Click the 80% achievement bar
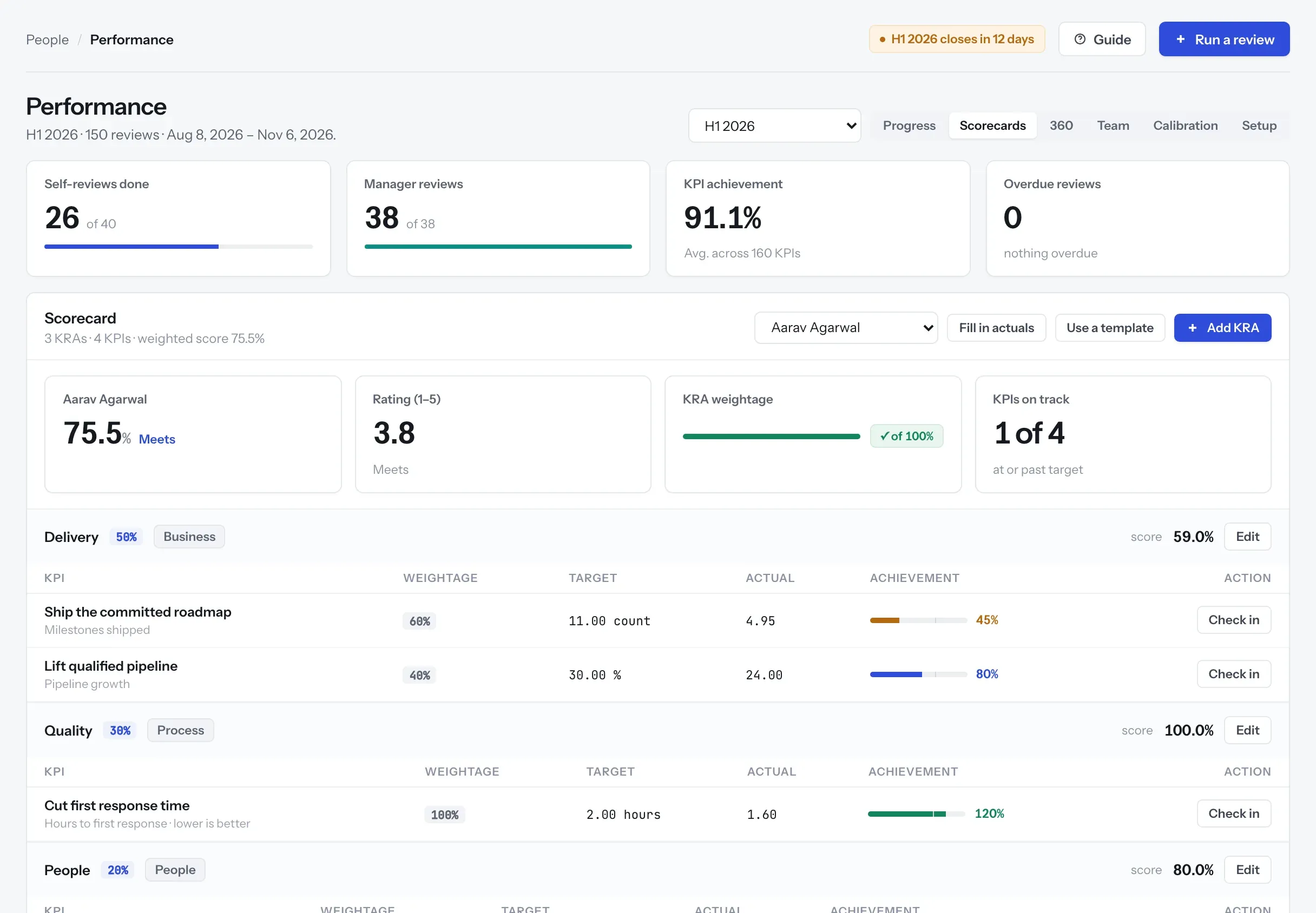 tap(918, 674)
